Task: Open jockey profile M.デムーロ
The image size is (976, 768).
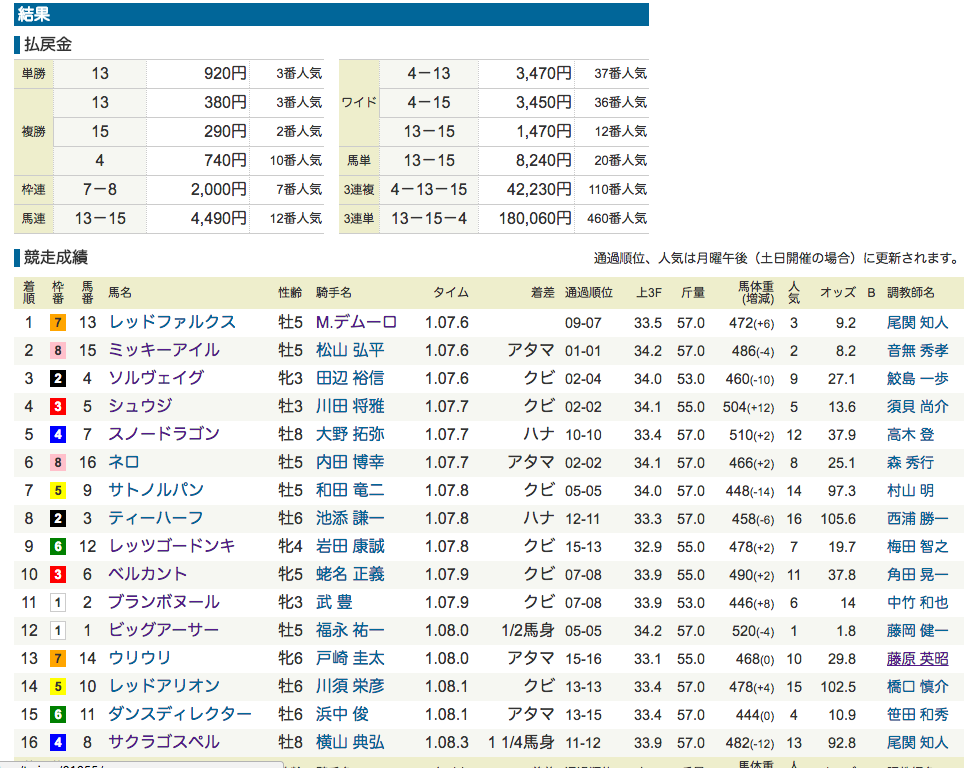Action: click(356, 322)
